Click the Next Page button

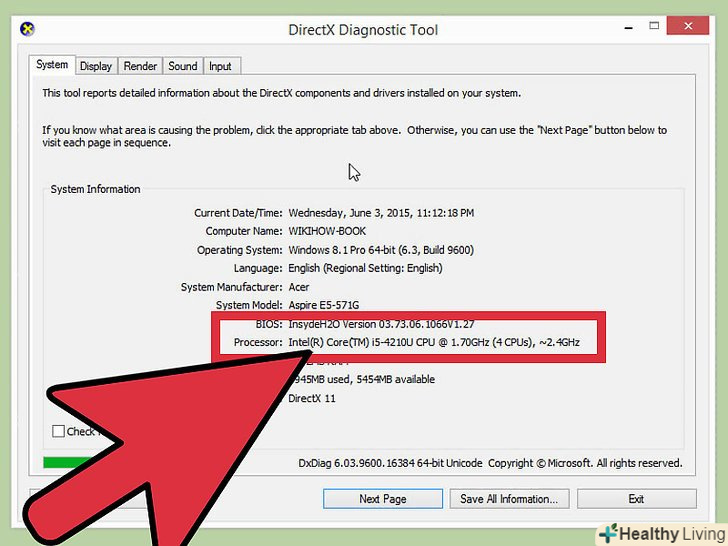[382, 499]
